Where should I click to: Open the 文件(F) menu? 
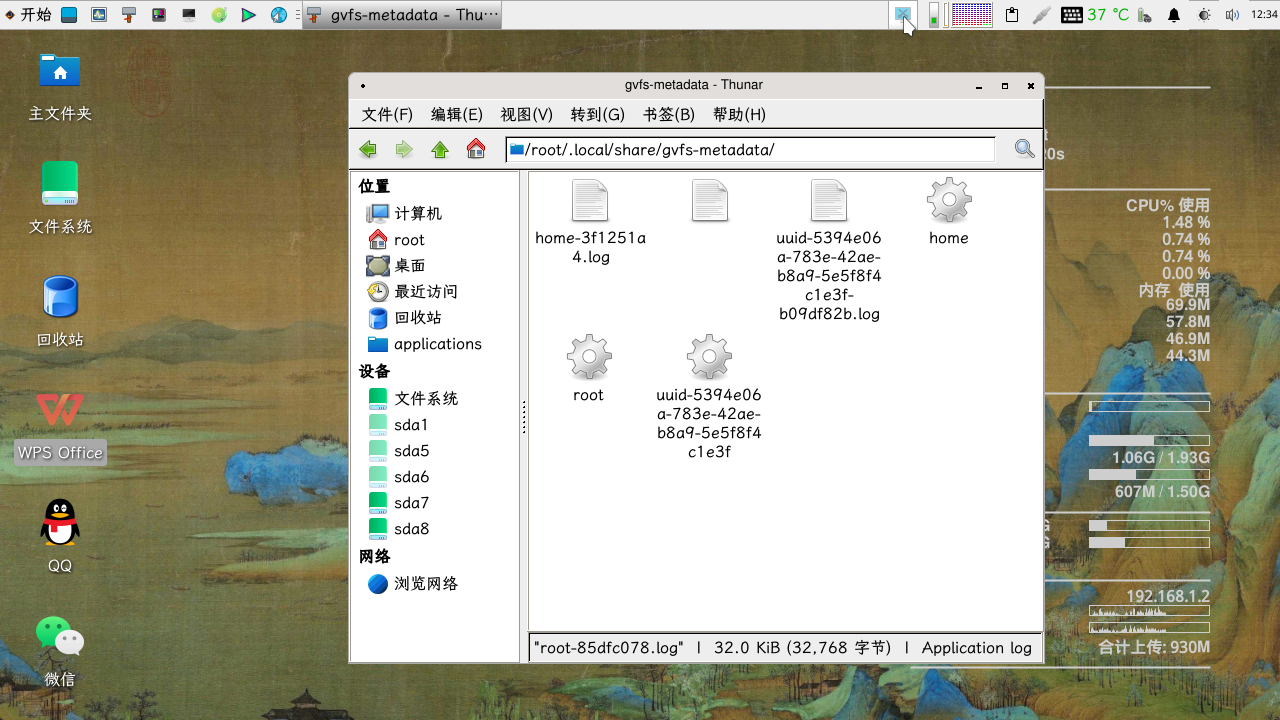[x=386, y=114]
